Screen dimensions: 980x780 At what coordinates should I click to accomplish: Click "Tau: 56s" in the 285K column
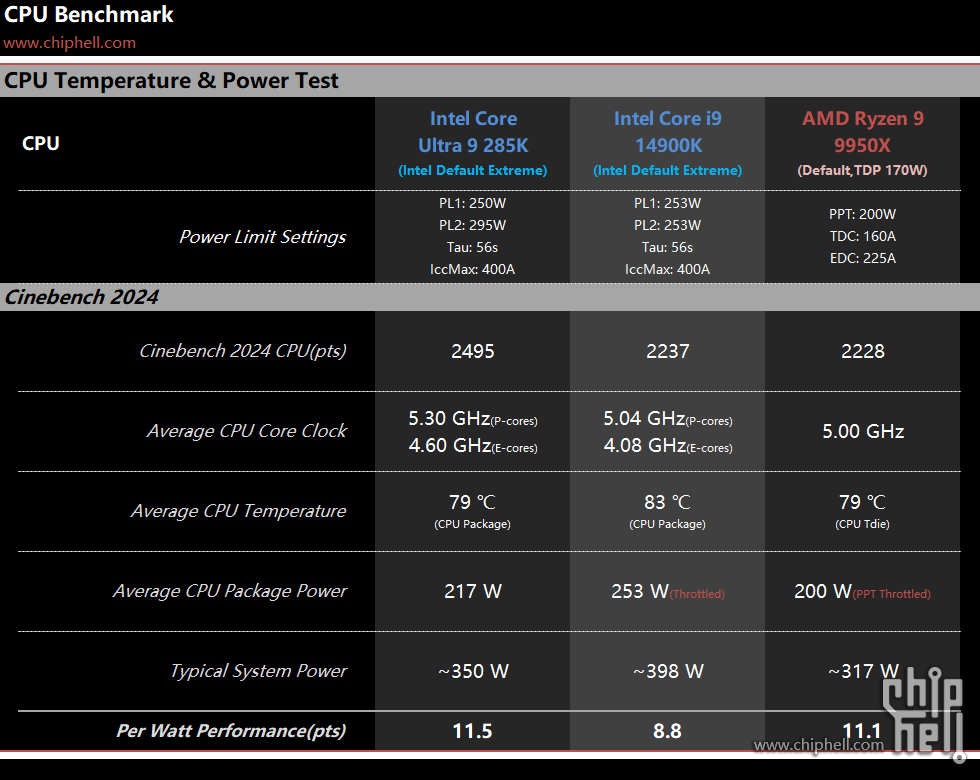[472, 248]
